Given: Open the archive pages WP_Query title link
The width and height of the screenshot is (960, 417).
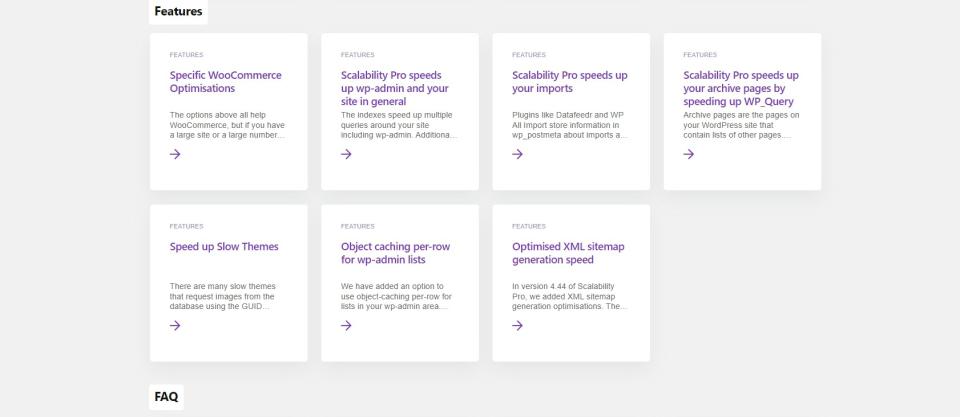Looking at the screenshot, I should [x=740, y=88].
